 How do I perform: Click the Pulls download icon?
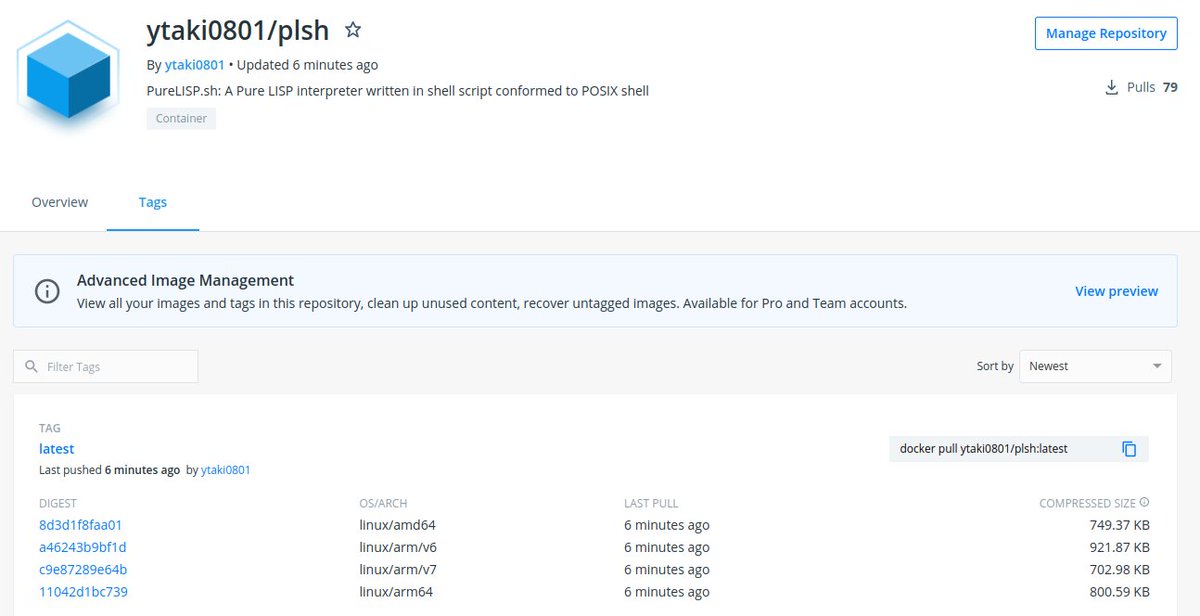pyautogui.click(x=1111, y=87)
